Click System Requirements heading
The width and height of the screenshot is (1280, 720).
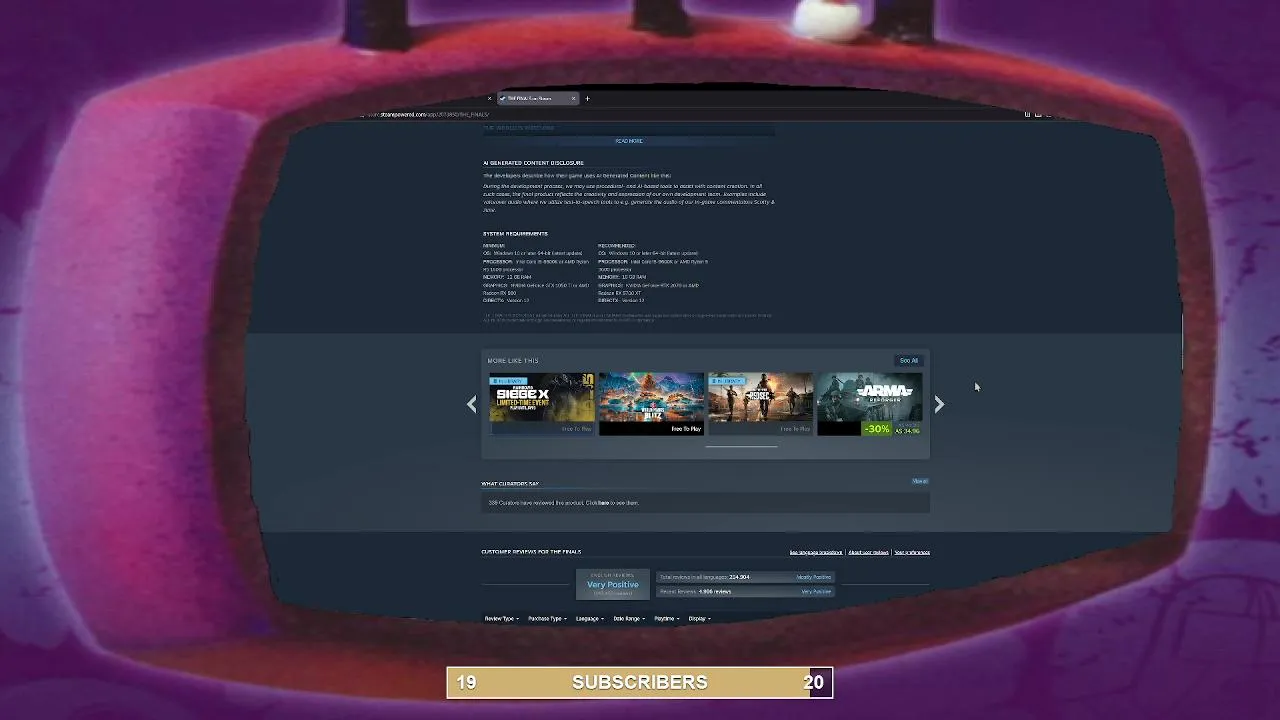pos(515,234)
